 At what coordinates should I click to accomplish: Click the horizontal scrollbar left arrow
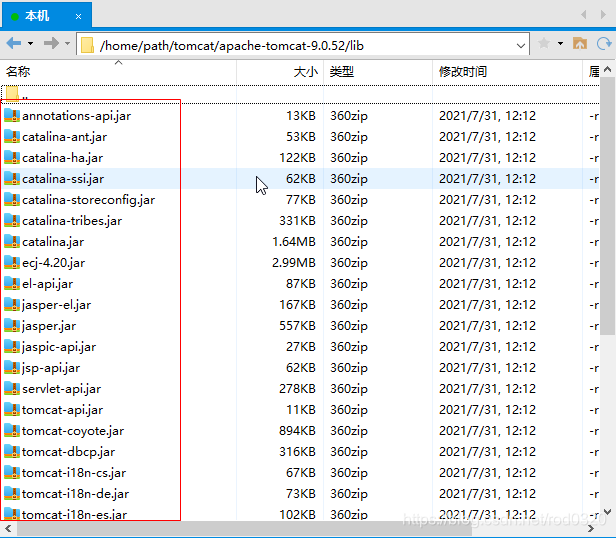click(8, 529)
